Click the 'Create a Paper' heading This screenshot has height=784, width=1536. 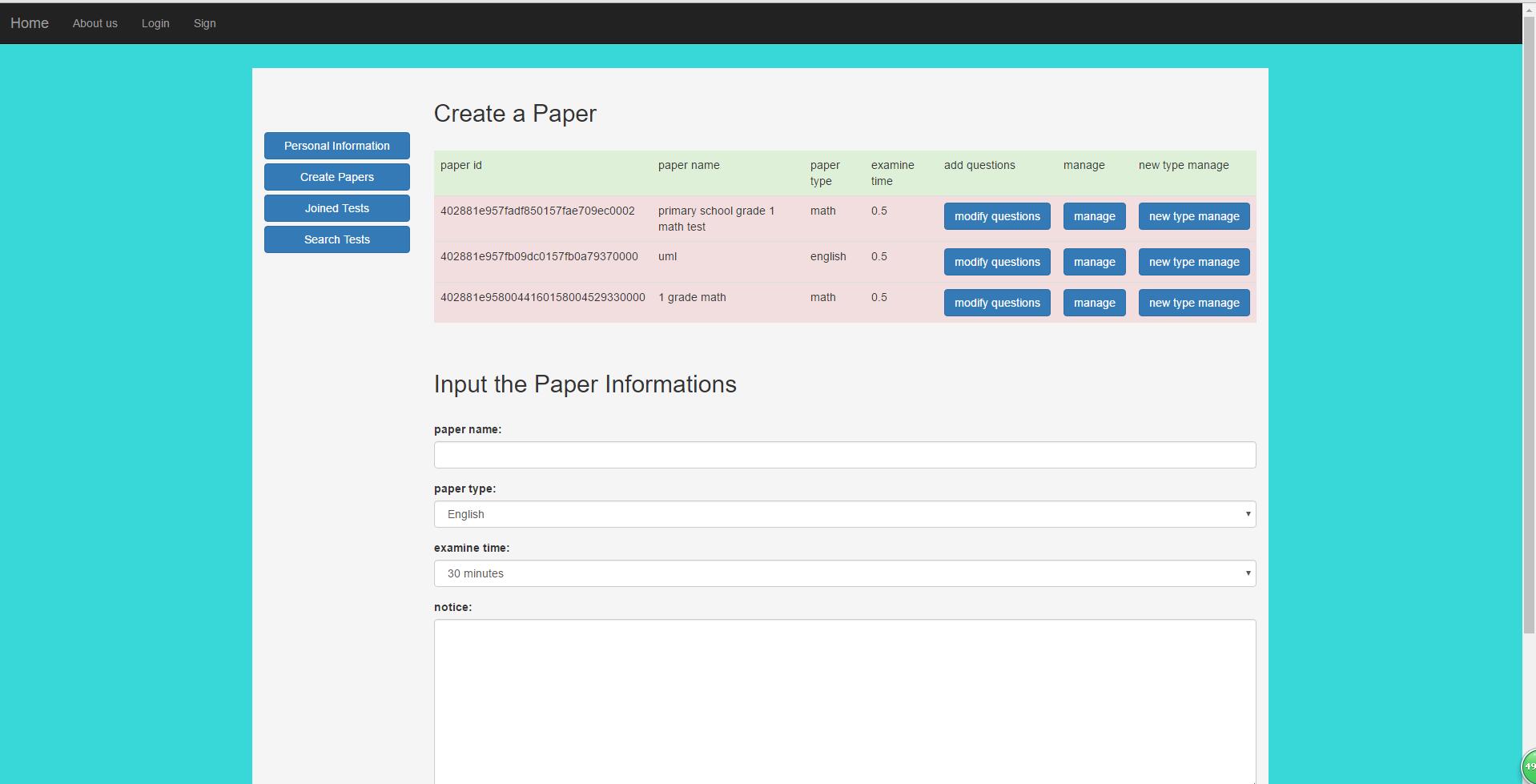[515, 114]
